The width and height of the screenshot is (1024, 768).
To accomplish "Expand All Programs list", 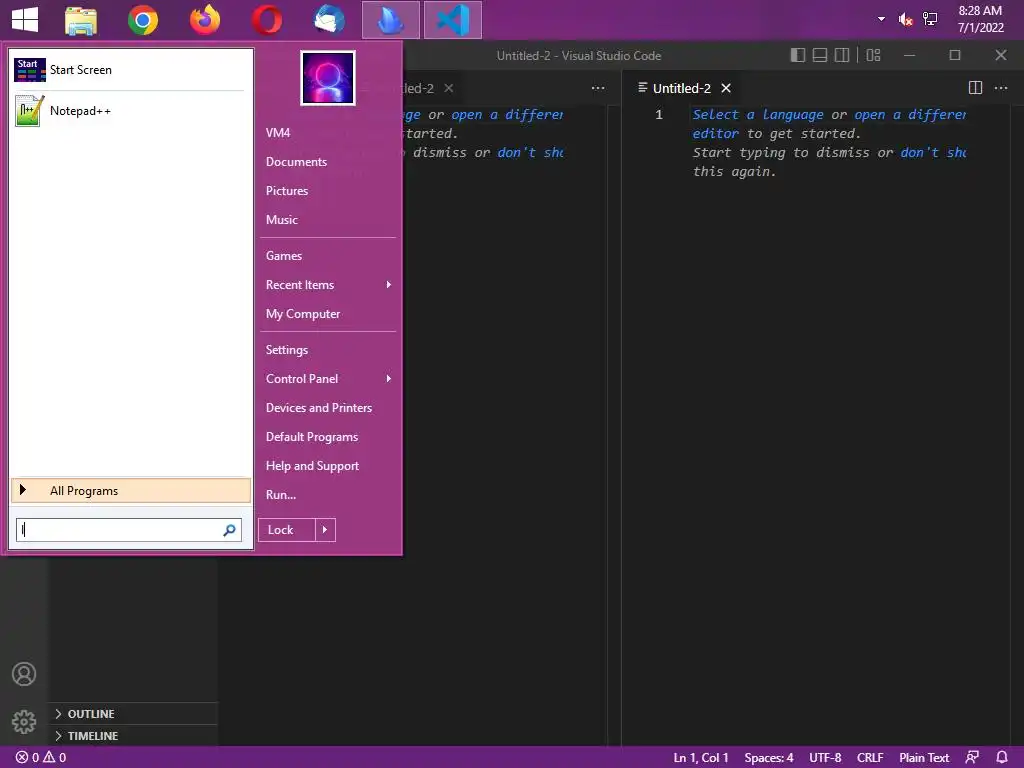I will tap(131, 490).
